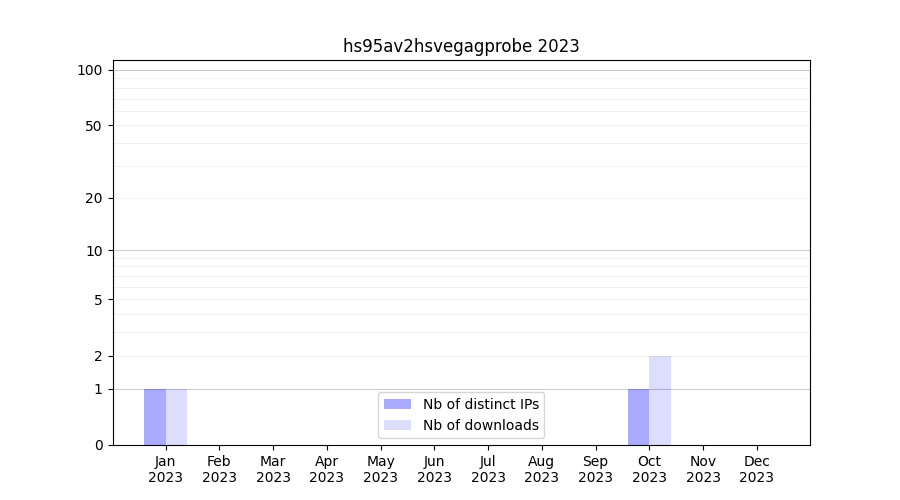
Task: Click the Dec 2023 x-axis label
Action: click(x=757, y=469)
